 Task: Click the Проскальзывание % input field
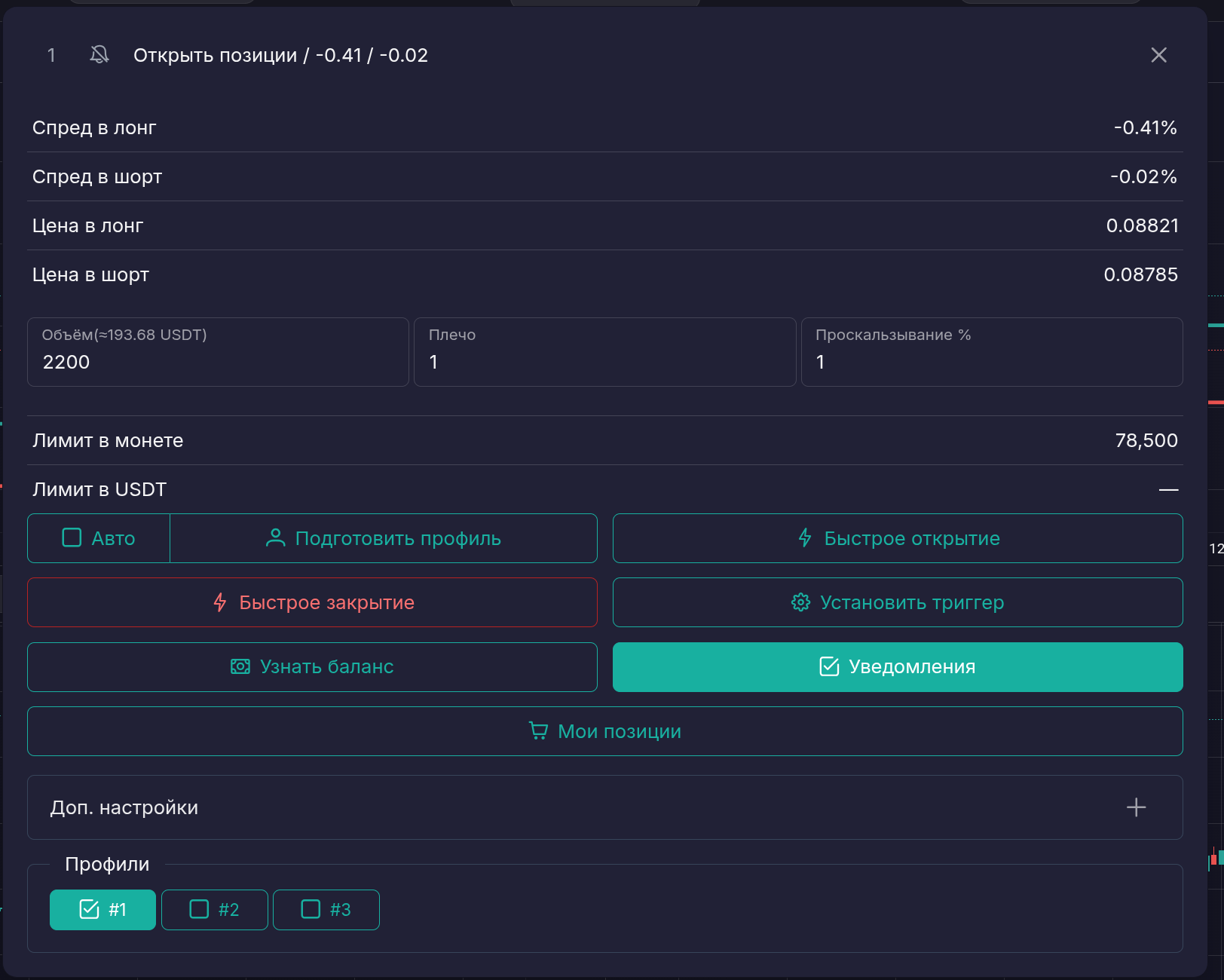(x=992, y=352)
